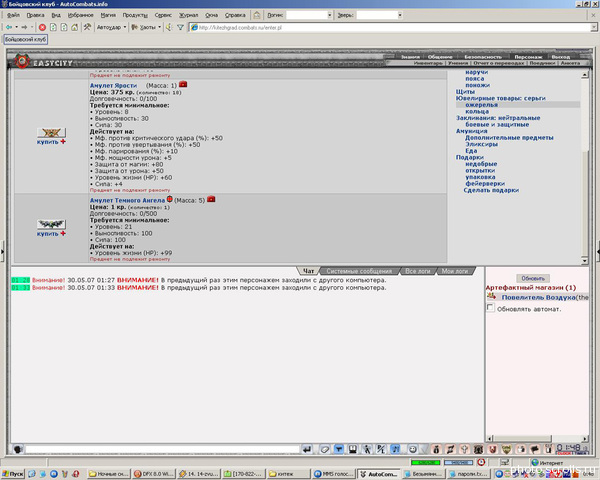Screen dimensions: 600x480
Task: Click the red gift icon beside Амулет Ярости
Action: coord(183,84)
